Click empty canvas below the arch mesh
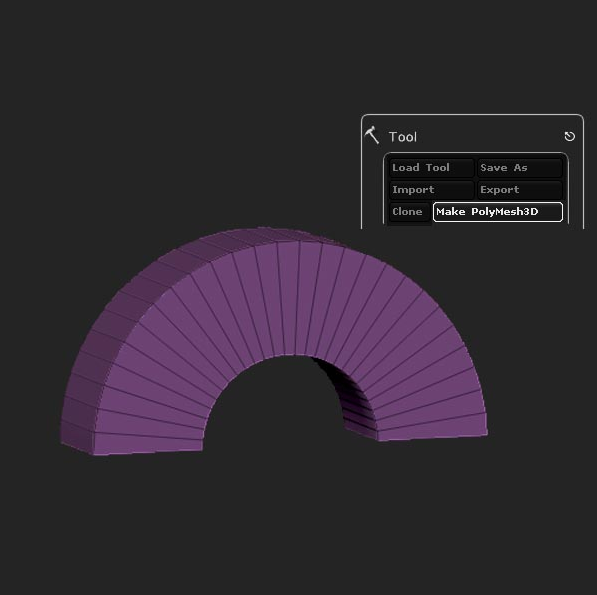The height and width of the screenshot is (595, 597). pos(297,525)
